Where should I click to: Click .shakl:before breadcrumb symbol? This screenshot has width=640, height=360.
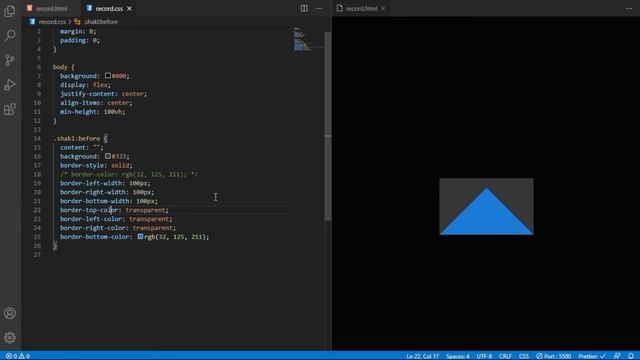tap(101, 22)
